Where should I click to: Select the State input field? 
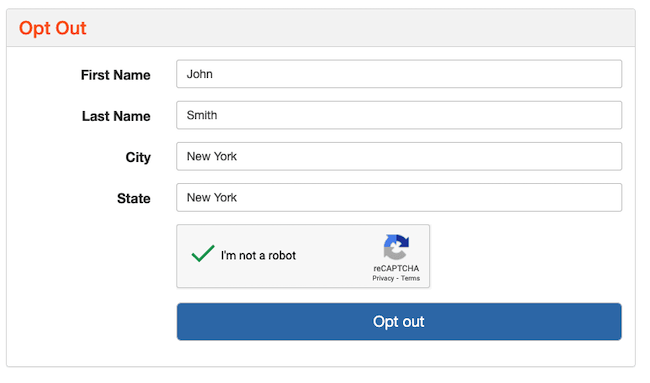(399, 198)
